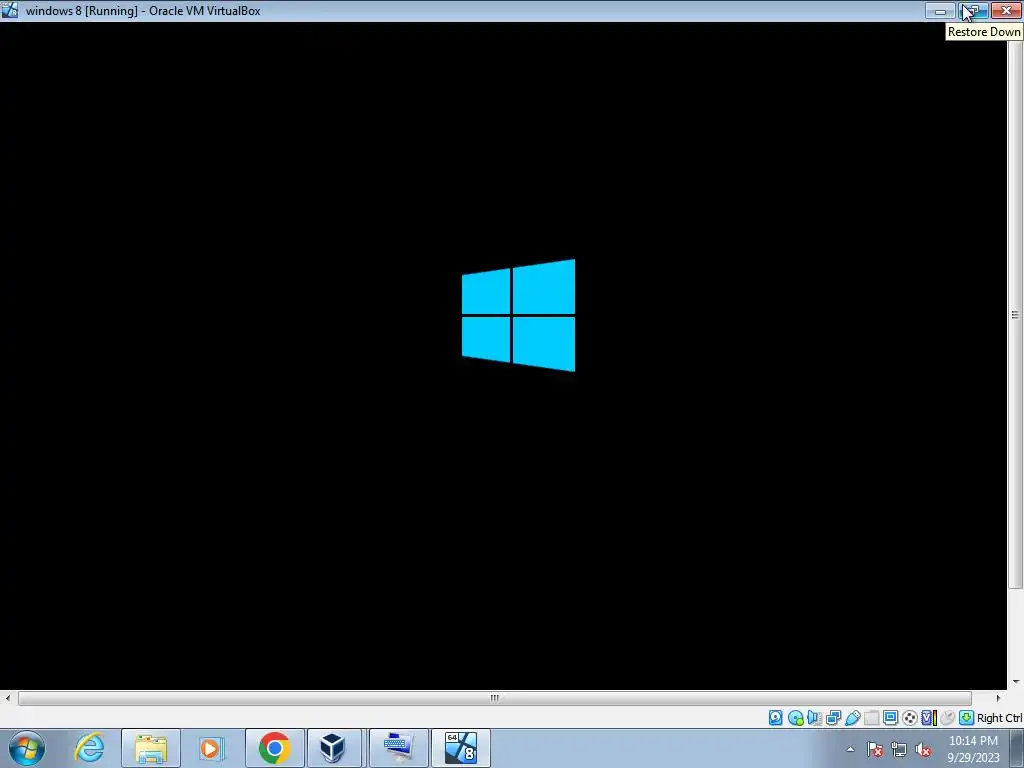Image resolution: width=1024 pixels, height=768 pixels.
Task: Open the USB devices status icon
Action: [x=852, y=718]
